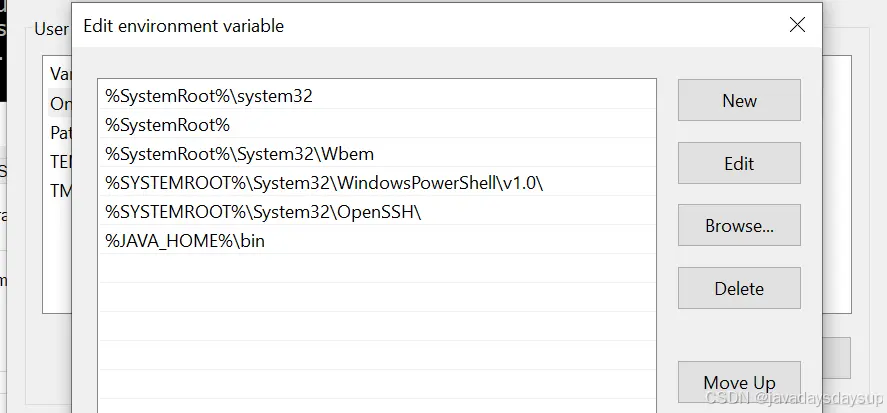The image size is (887, 413).
Task: Select the %JAVA_HOME%\bin entry
Action: [185, 241]
